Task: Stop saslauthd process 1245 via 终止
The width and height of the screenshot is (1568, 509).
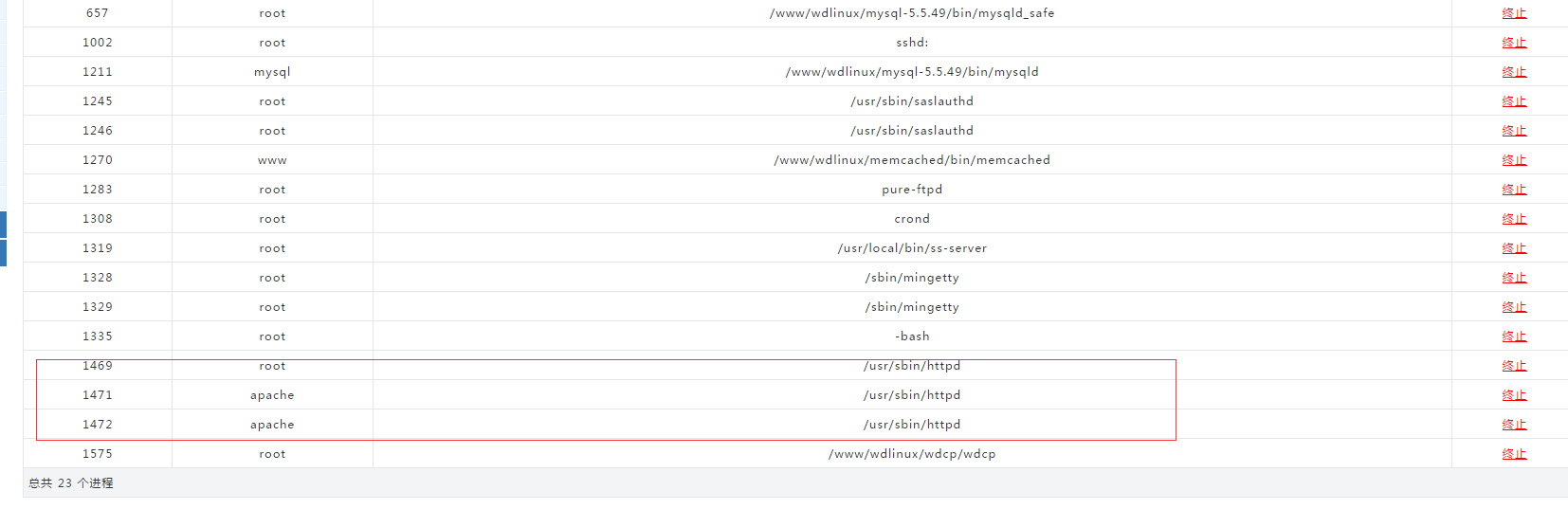Action: 1514,101
